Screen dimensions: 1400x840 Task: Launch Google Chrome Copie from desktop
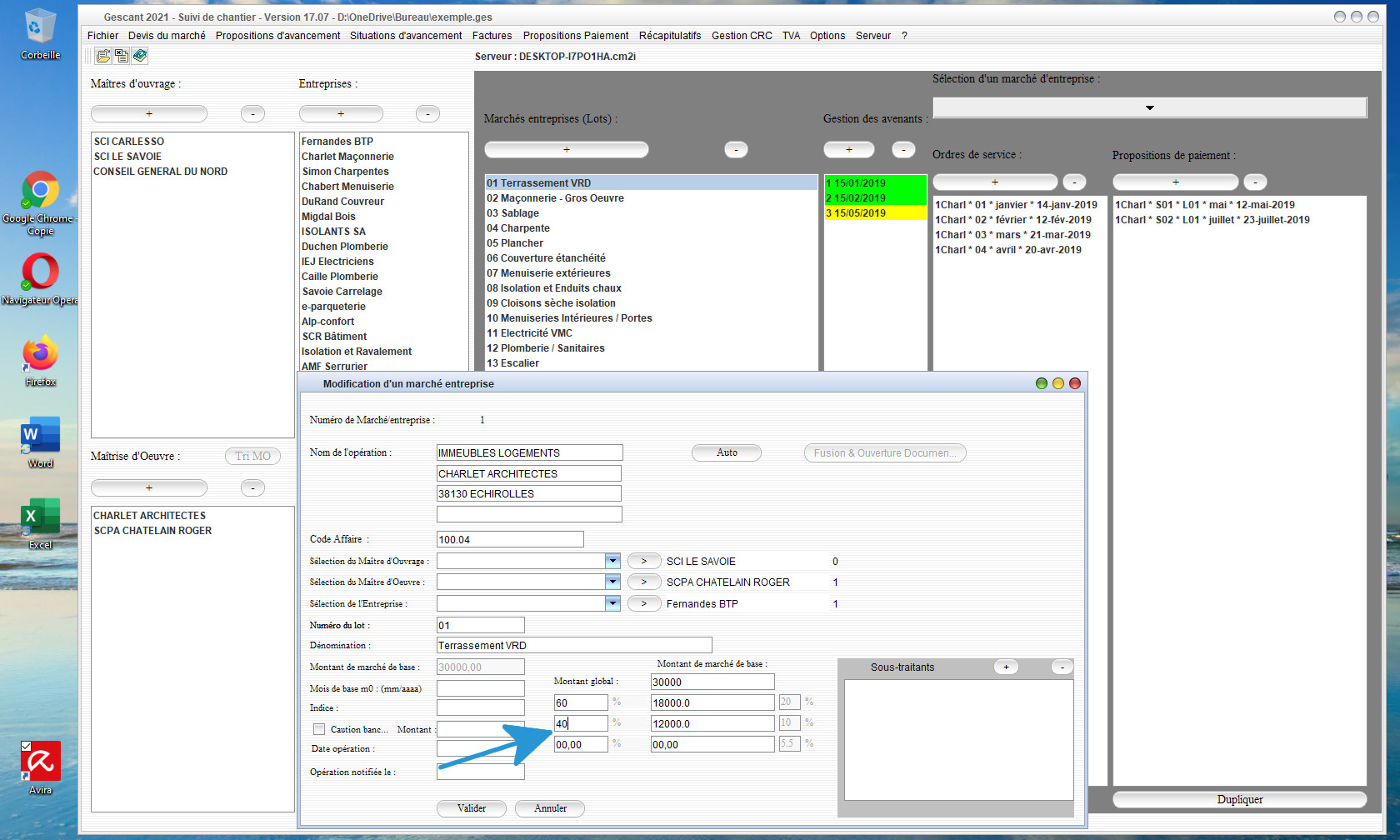click(x=40, y=203)
